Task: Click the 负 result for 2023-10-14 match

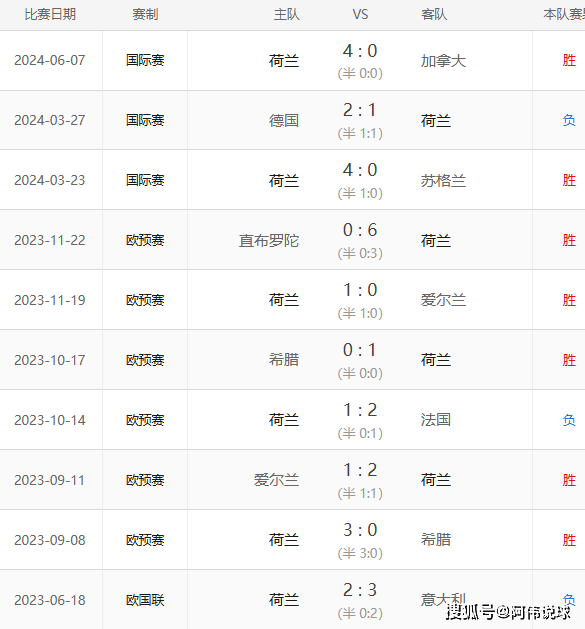Action: pyautogui.click(x=569, y=420)
